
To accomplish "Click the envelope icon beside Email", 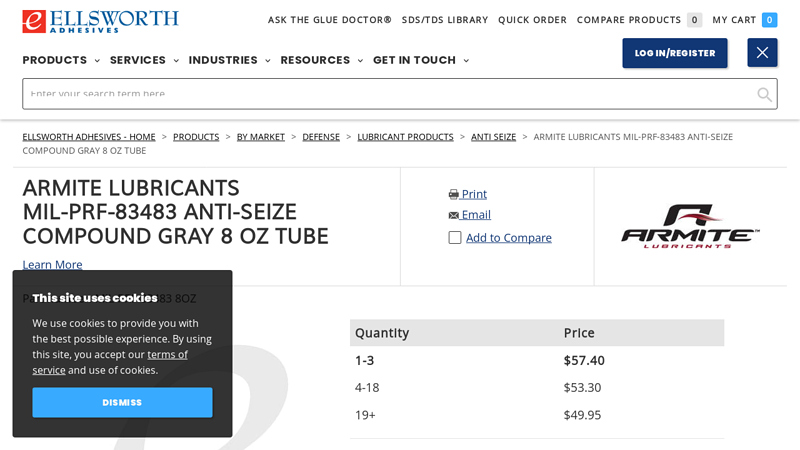I will [454, 215].
